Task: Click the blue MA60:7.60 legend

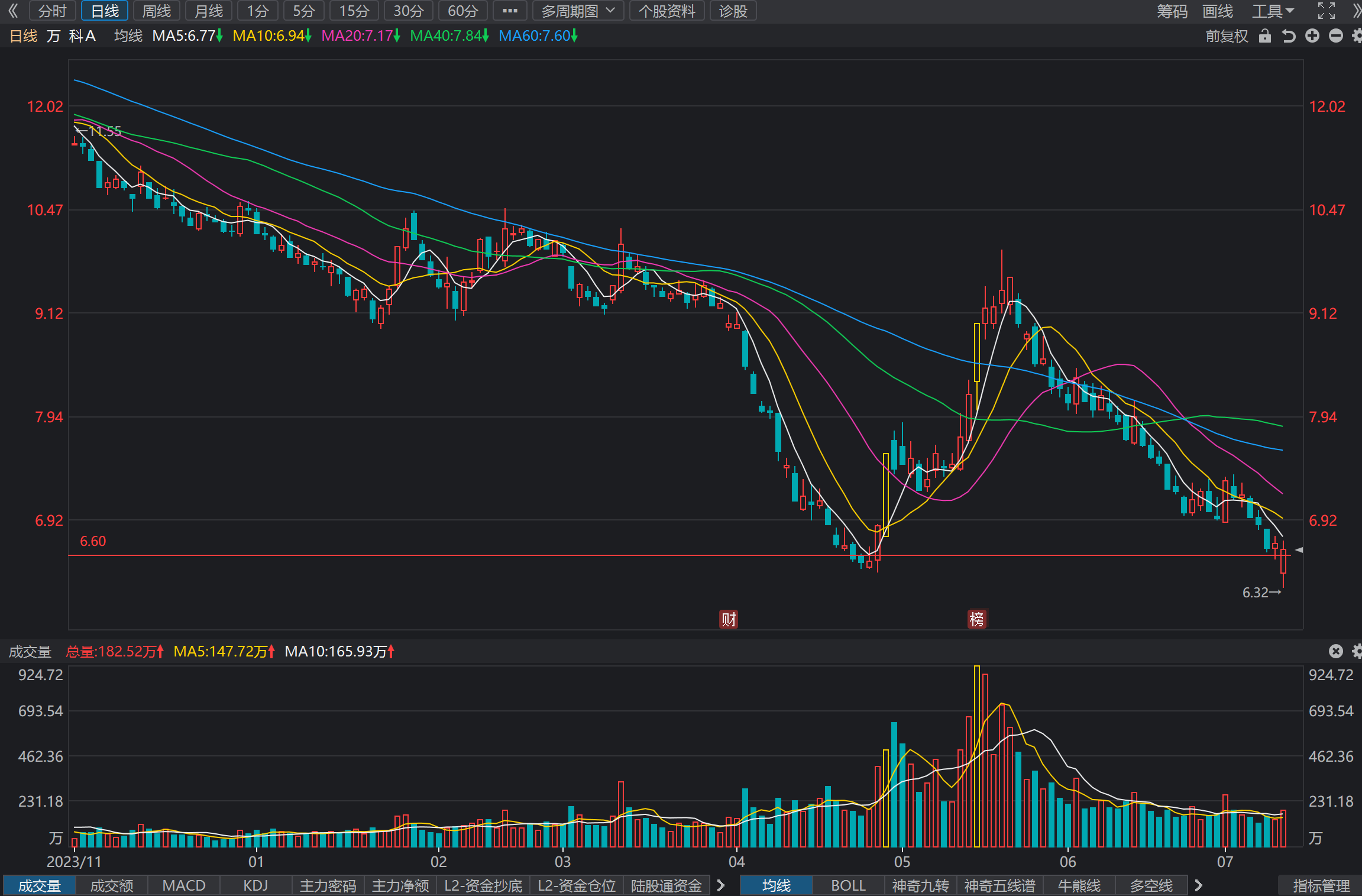Action: pos(538,36)
